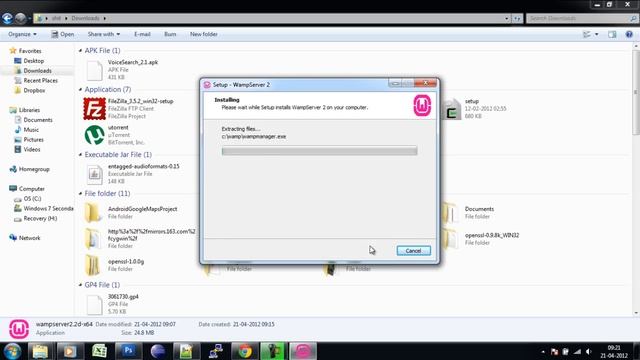
Task: Collapse the Application (7) group
Action: (80, 89)
